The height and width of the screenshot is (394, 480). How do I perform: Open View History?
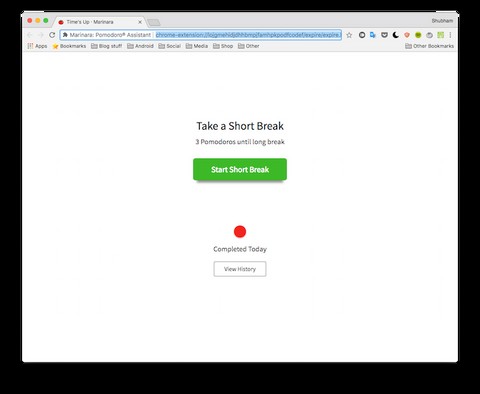pyautogui.click(x=240, y=269)
